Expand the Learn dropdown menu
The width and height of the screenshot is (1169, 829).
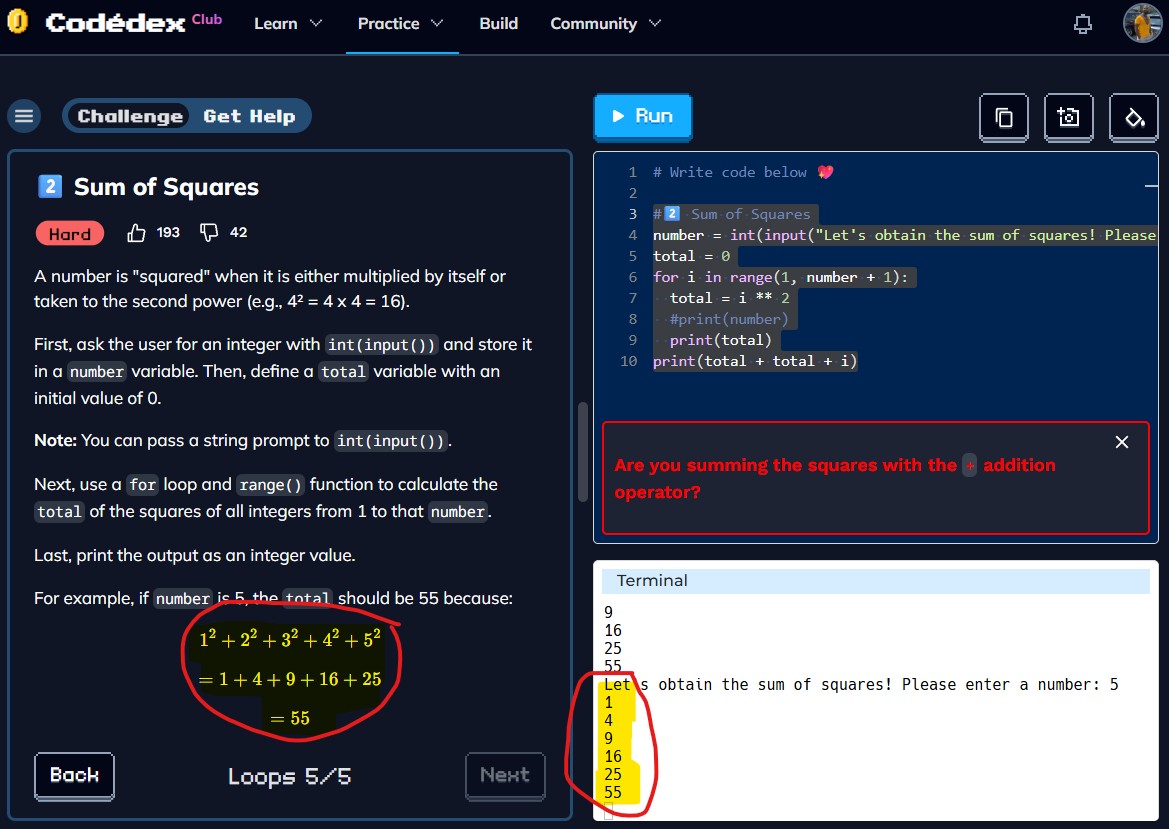288,24
